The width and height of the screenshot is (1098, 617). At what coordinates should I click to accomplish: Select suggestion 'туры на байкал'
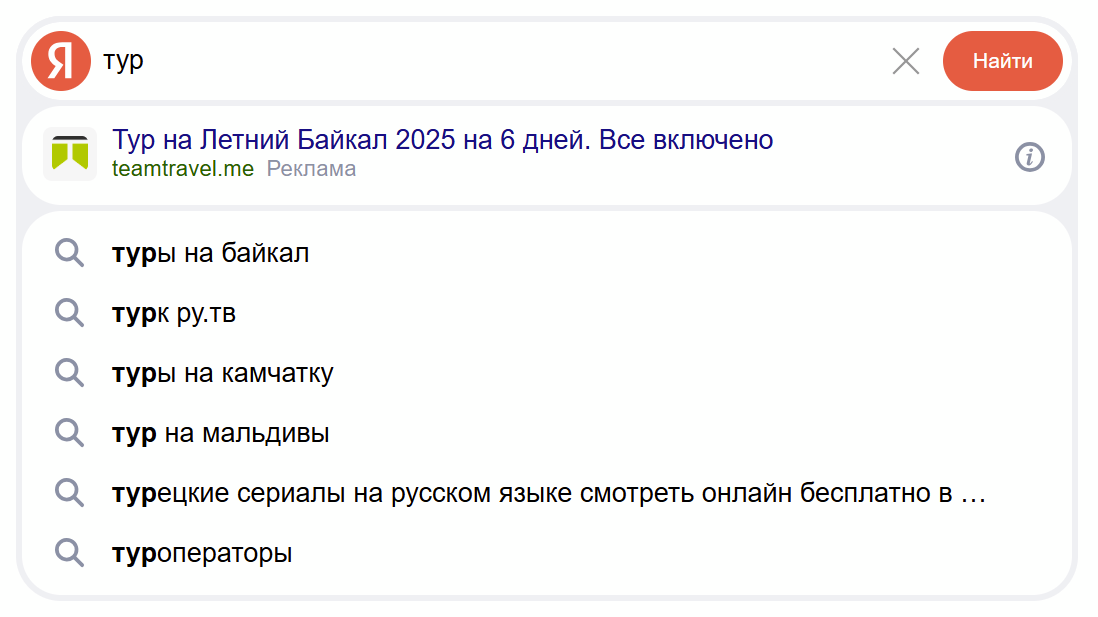211,254
